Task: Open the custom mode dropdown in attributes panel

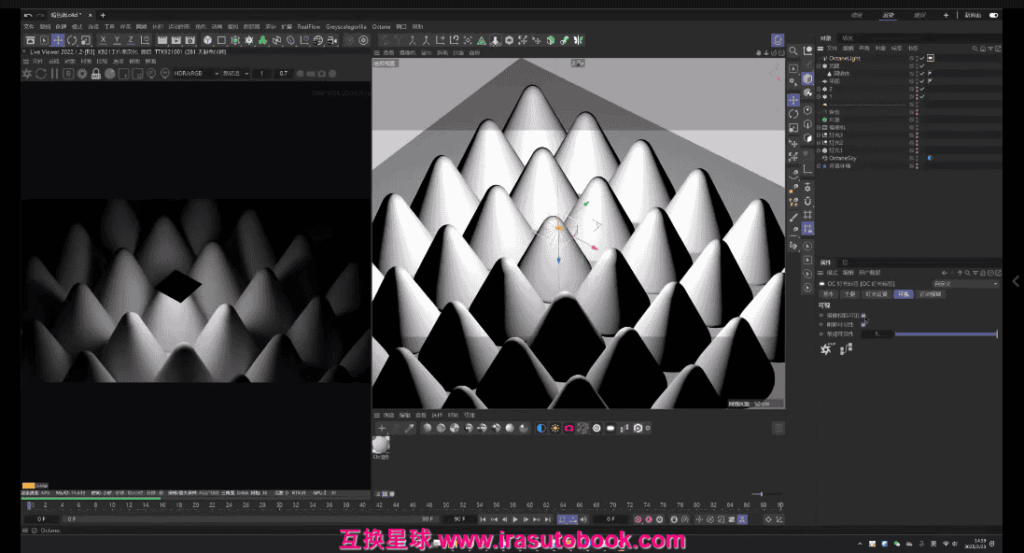Action: pyautogui.click(x=965, y=284)
